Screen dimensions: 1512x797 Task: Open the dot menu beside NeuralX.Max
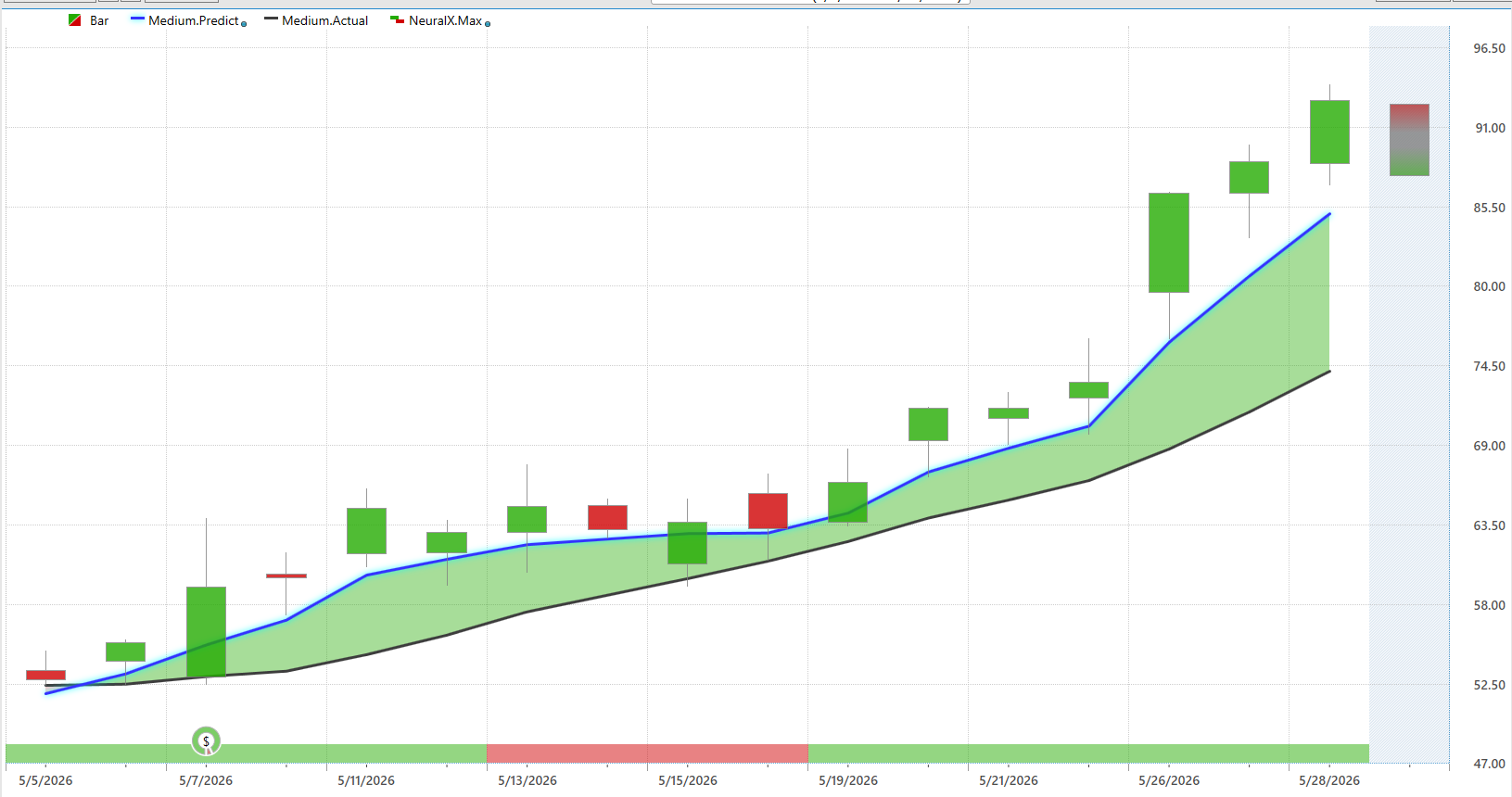488,24
